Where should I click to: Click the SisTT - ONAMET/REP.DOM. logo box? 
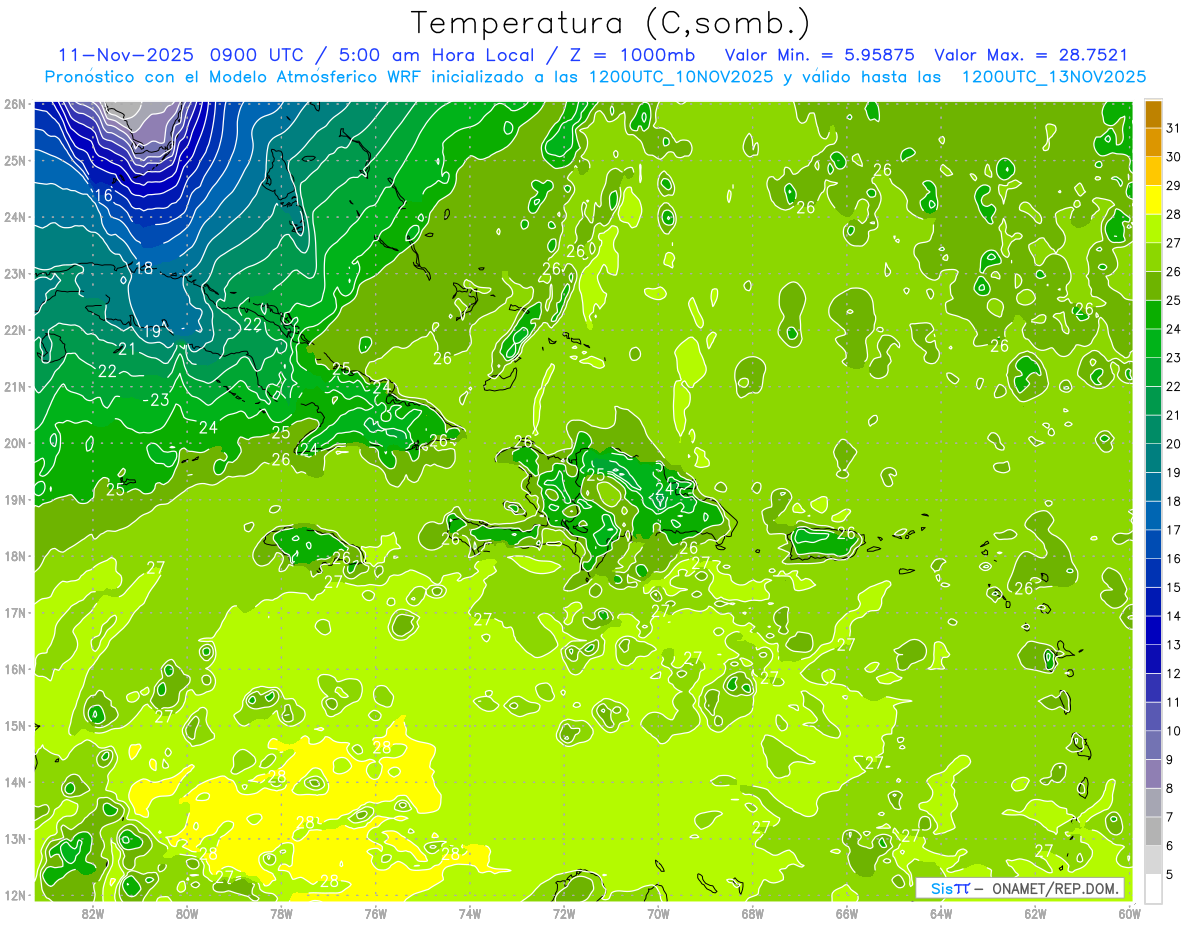pyautogui.click(x=1021, y=888)
